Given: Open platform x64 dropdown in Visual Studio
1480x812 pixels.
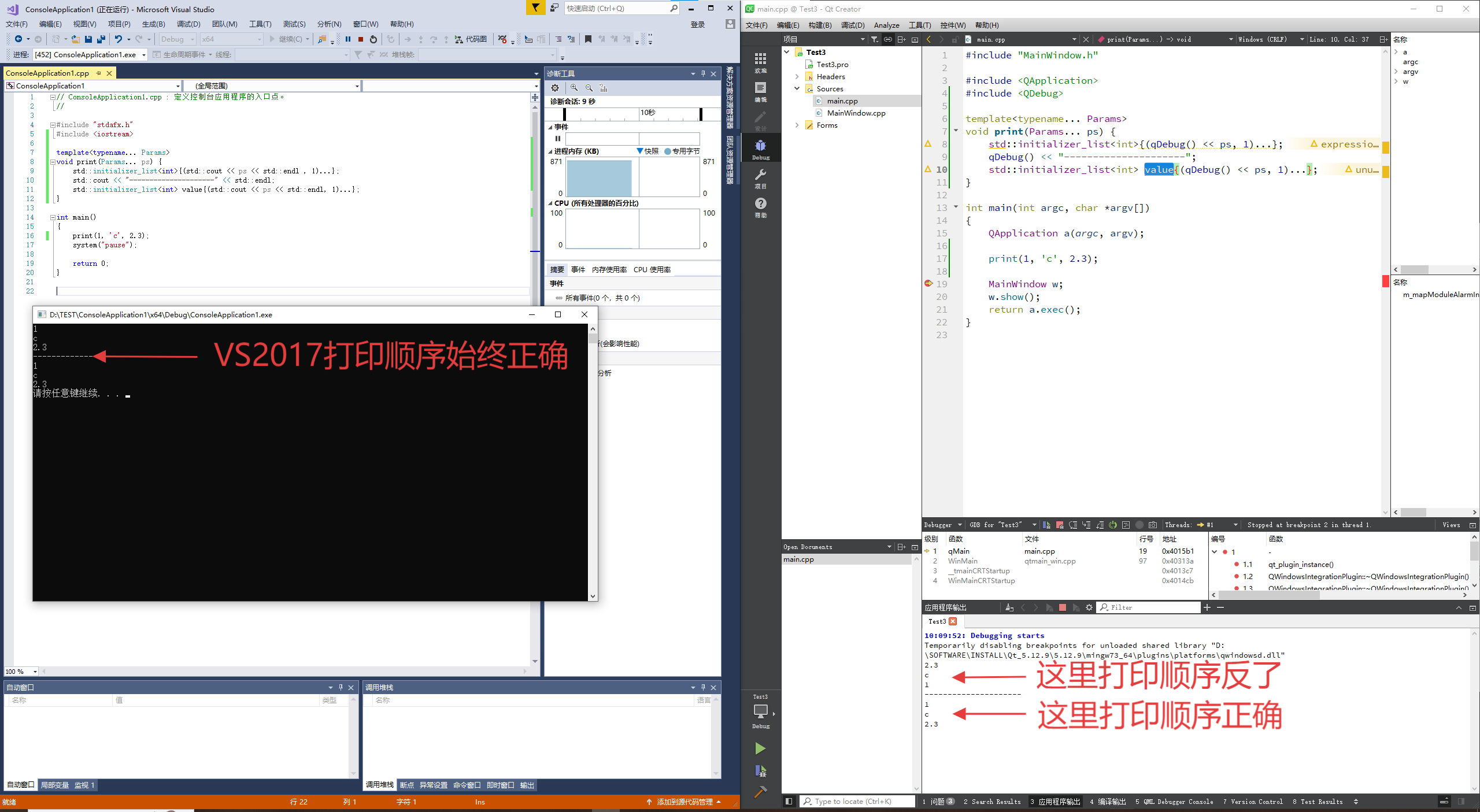Looking at the screenshot, I should point(231,39).
